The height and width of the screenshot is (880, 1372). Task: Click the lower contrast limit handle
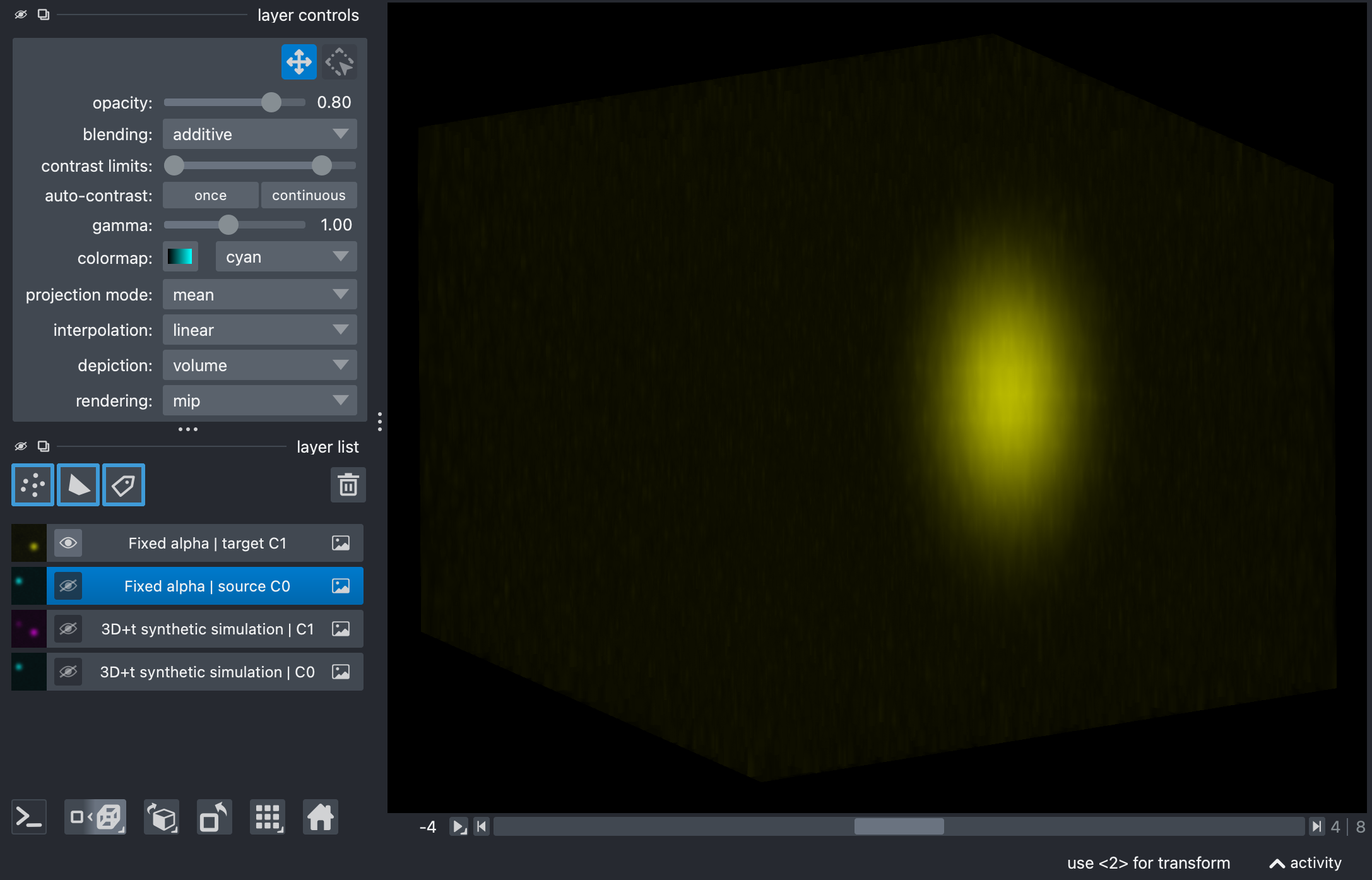[x=174, y=165]
